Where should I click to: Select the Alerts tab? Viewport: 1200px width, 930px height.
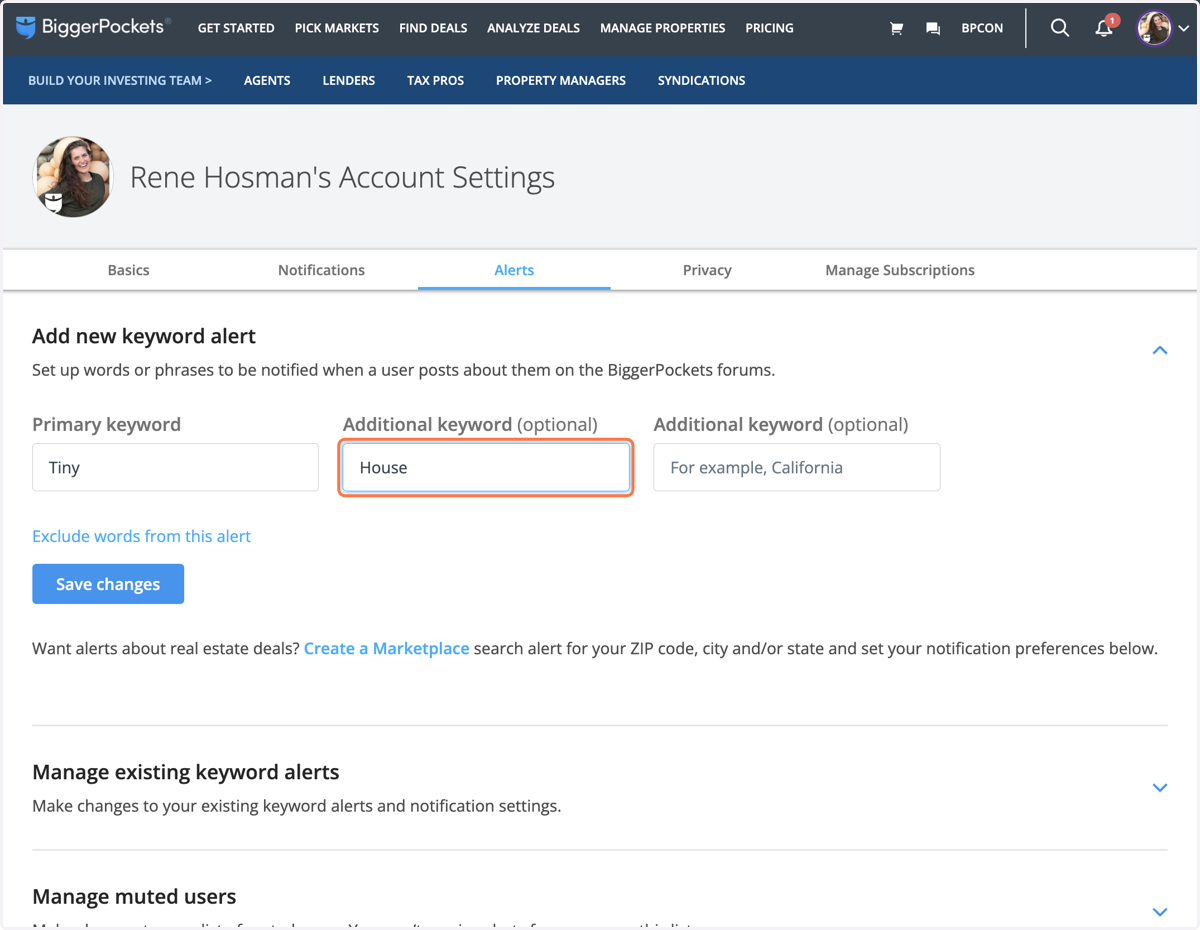coord(514,270)
